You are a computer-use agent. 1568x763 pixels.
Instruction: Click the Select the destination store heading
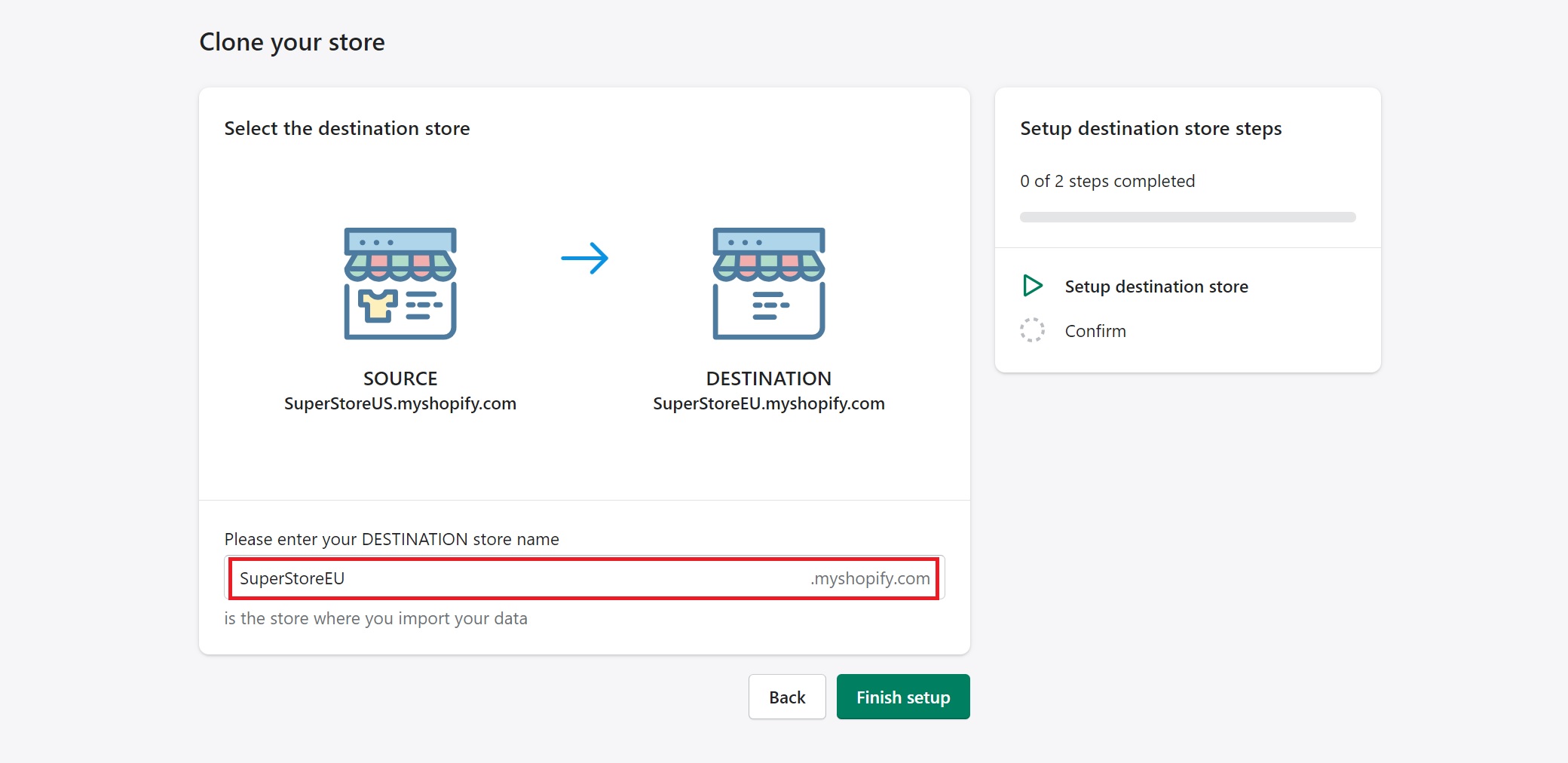pos(347,128)
